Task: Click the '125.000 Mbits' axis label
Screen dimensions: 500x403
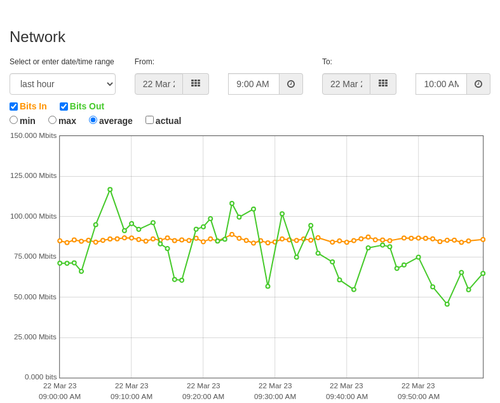Action: pyautogui.click(x=33, y=175)
